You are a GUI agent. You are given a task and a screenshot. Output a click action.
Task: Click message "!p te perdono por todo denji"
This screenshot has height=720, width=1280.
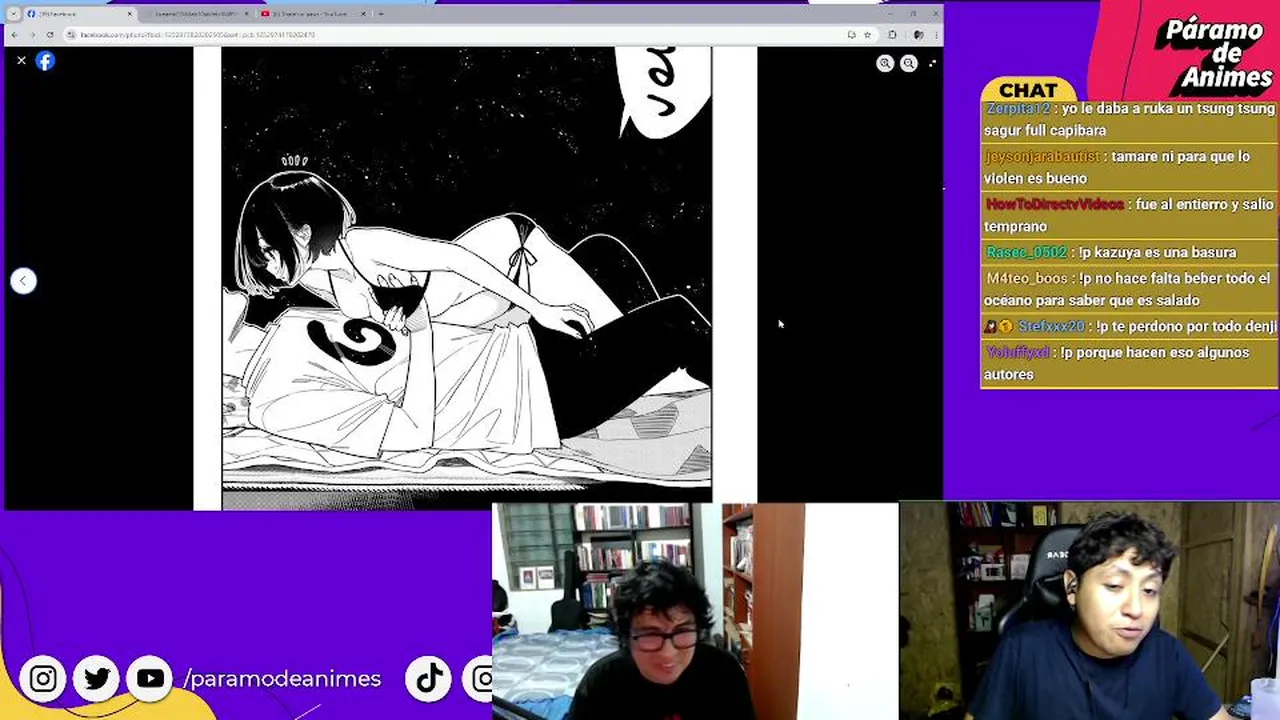[1185, 326]
